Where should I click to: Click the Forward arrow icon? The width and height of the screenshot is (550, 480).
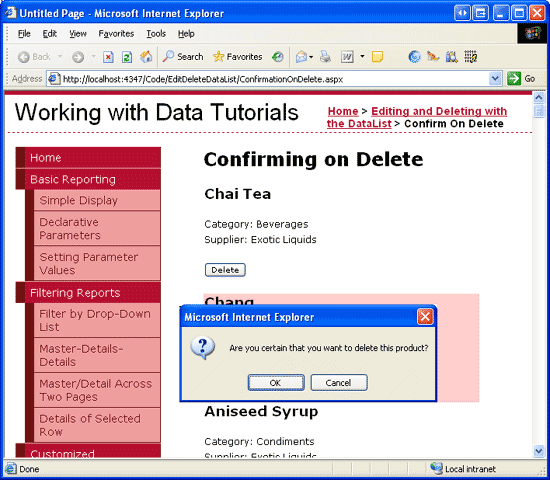tap(78, 57)
